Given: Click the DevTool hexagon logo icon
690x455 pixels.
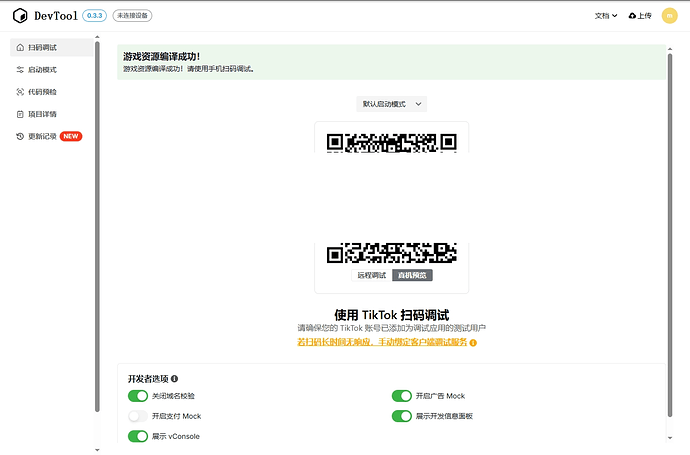Looking at the screenshot, I should tap(20, 16).
